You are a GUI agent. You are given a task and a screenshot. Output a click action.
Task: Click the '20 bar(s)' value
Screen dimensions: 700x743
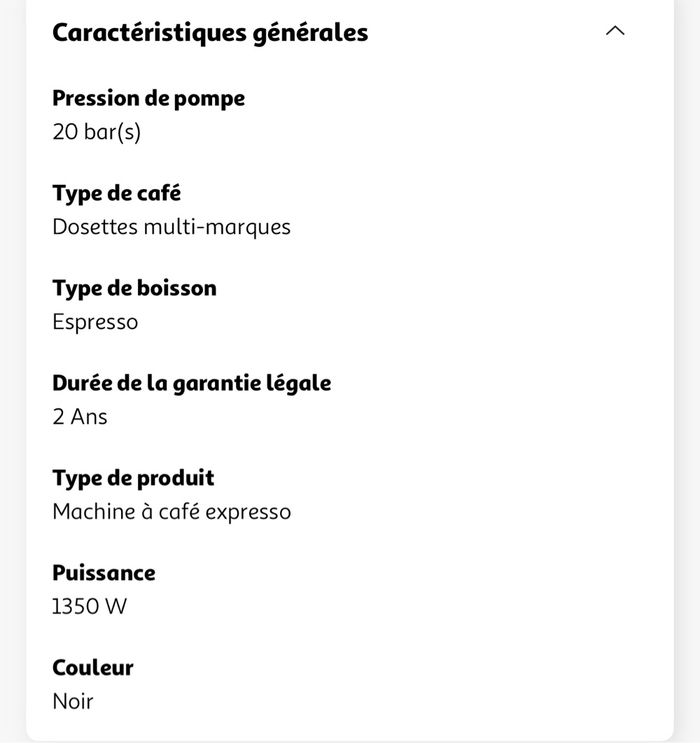pyautogui.click(x=96, y=131)
